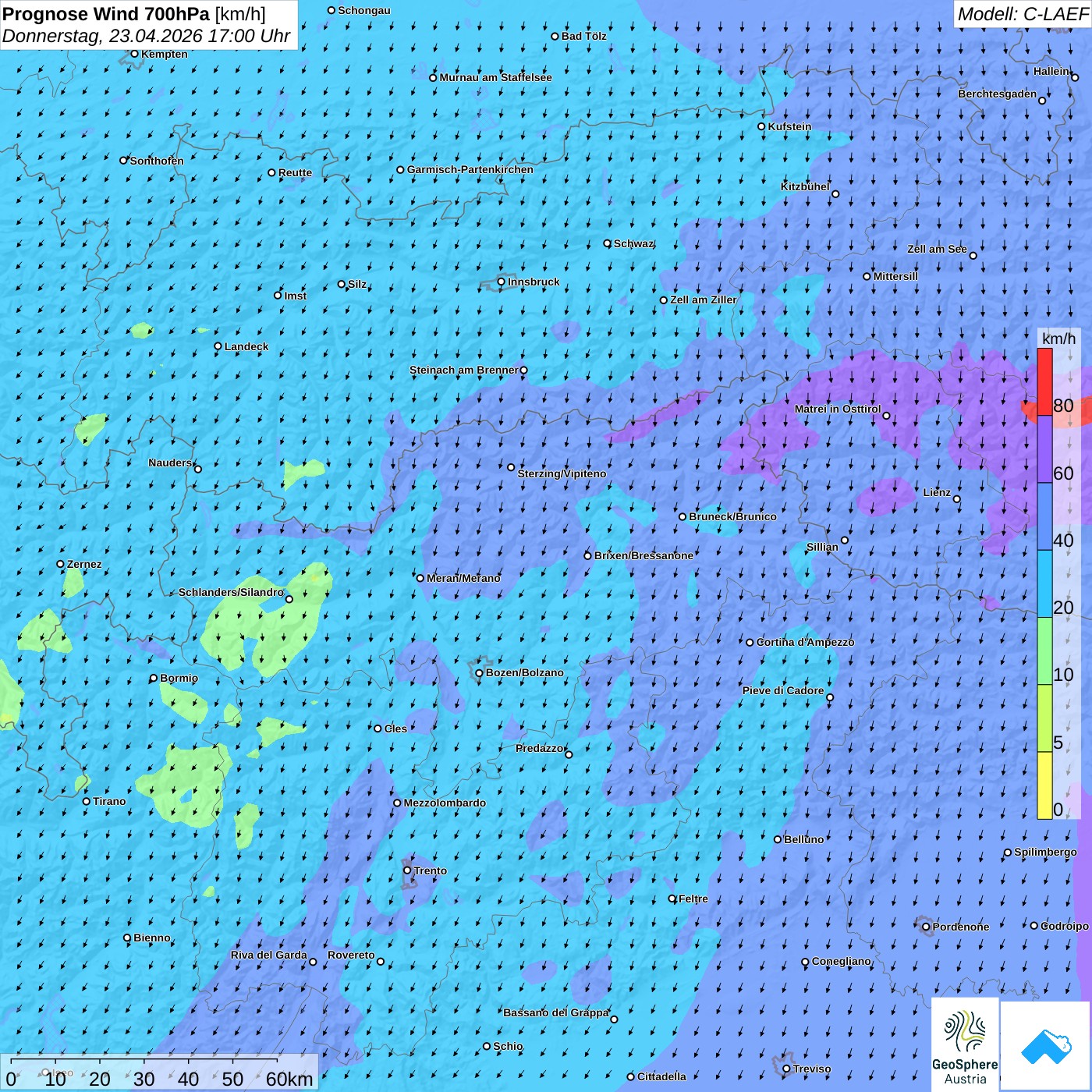Screen dimensions: 1092x1092
Task: Click the Bormio town label
Action: [179, 678]
